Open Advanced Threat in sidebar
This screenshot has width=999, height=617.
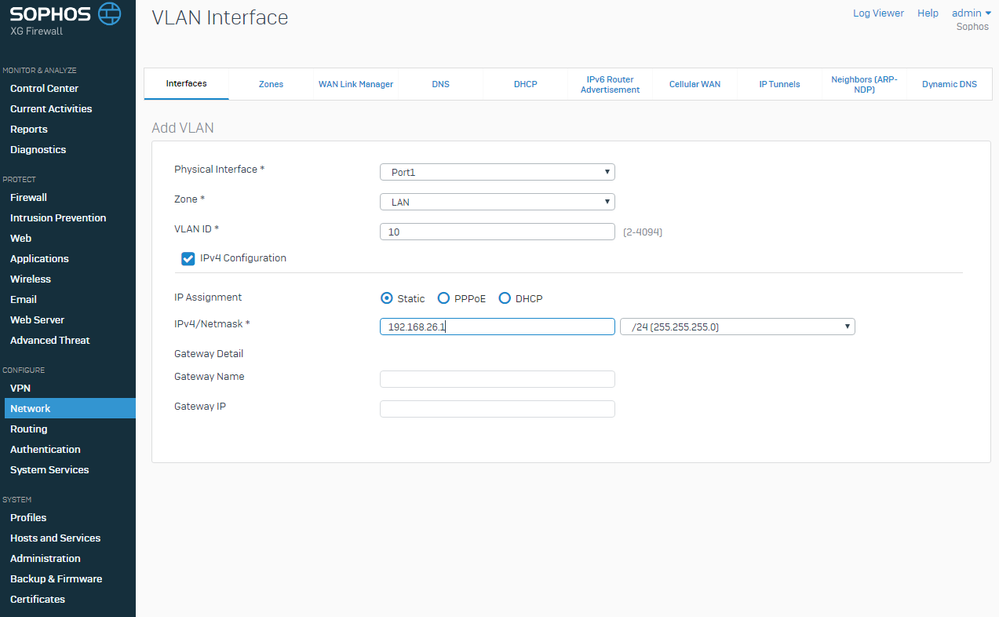(x=50, y=340)
